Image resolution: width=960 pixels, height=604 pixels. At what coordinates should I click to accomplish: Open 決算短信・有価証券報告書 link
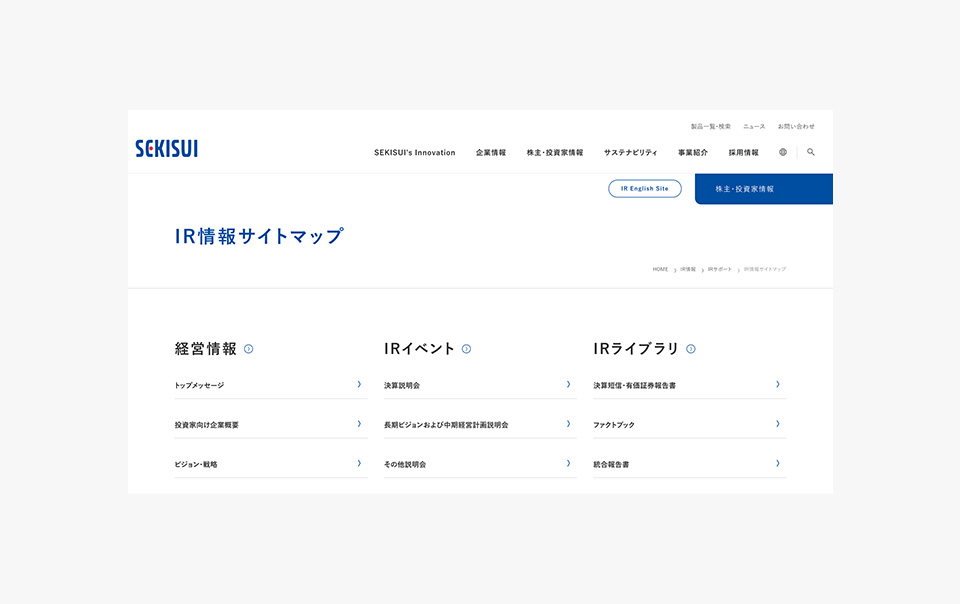coord(634,386)
